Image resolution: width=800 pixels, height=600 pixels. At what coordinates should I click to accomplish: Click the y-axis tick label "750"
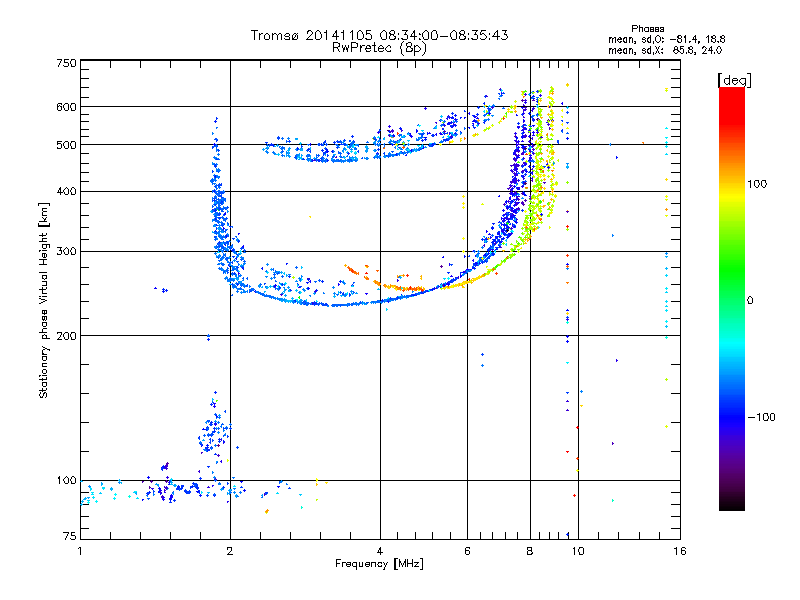(x=66, y=63)
